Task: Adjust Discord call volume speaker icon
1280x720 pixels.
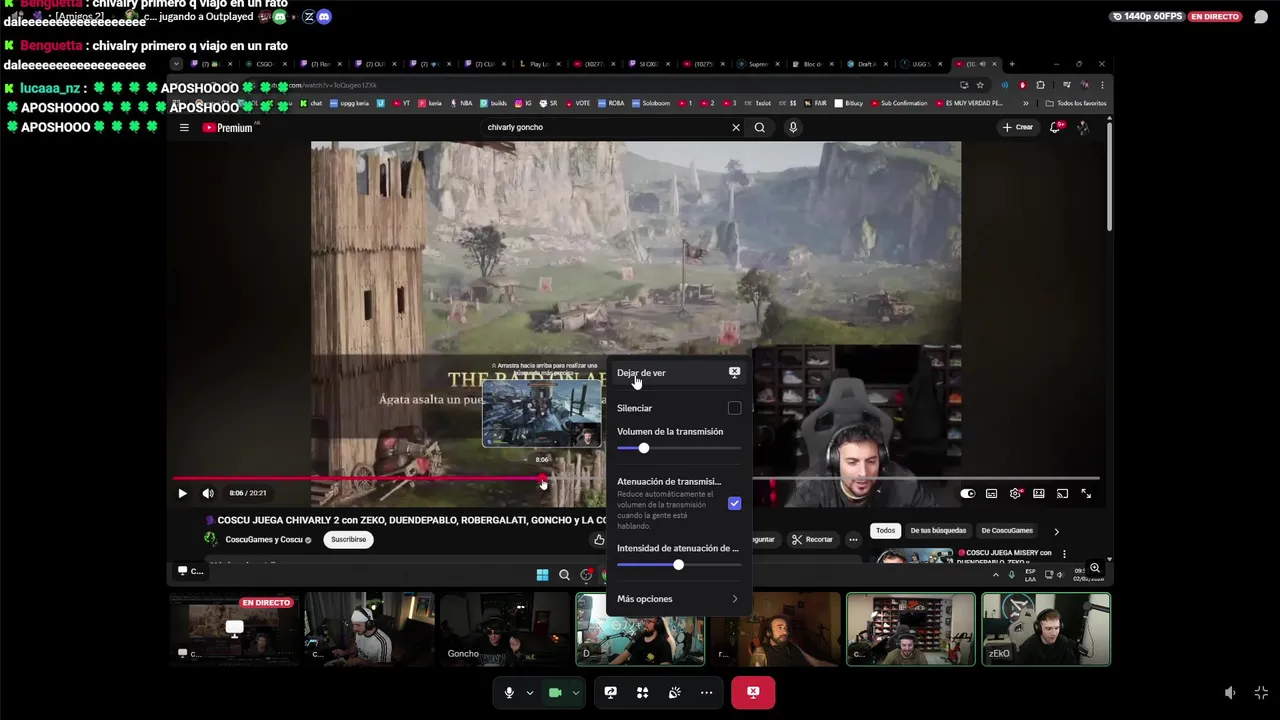Action: click(x=1231, y=693)
